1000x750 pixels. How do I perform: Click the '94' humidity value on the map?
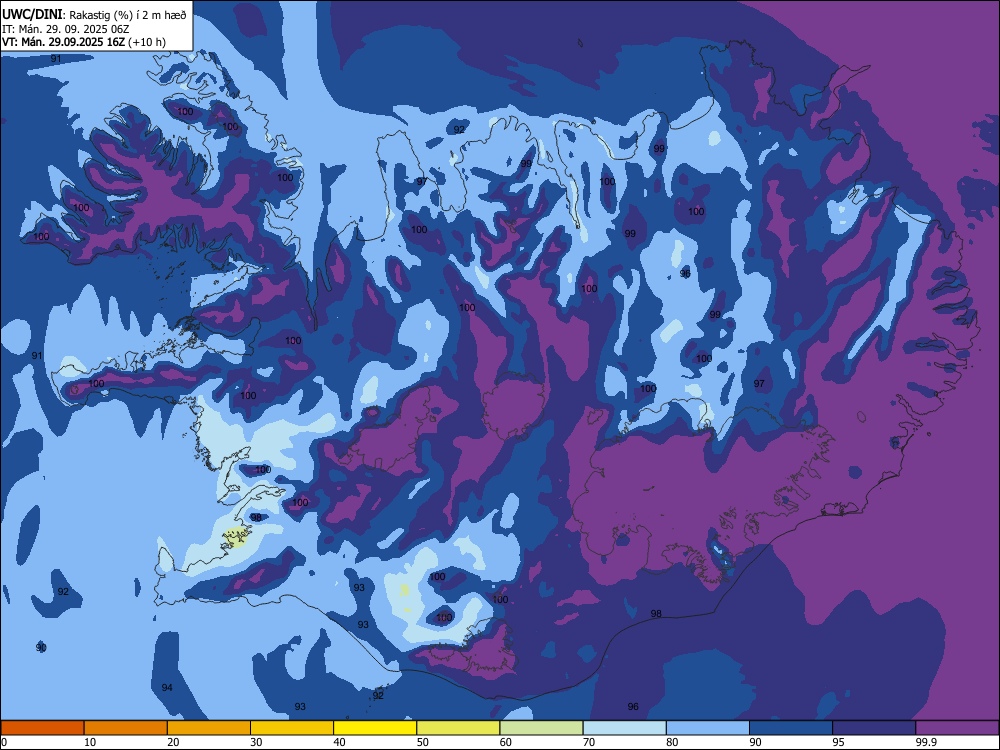[x=167, y=688]
